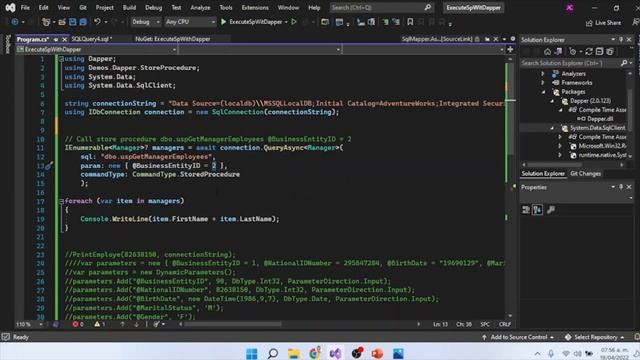
Task: Click the editor horizontal scrollbar
Action: pos(233,324)
